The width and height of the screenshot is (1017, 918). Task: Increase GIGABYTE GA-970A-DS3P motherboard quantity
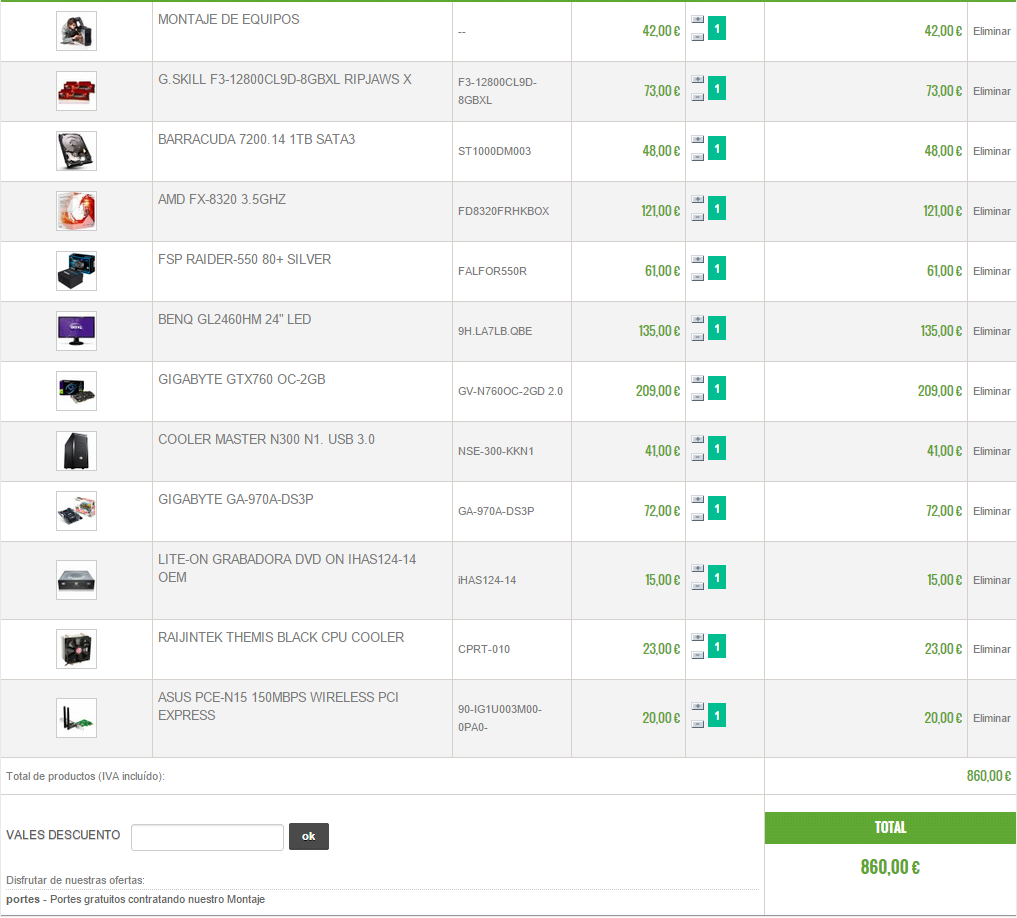pos(697,500)
